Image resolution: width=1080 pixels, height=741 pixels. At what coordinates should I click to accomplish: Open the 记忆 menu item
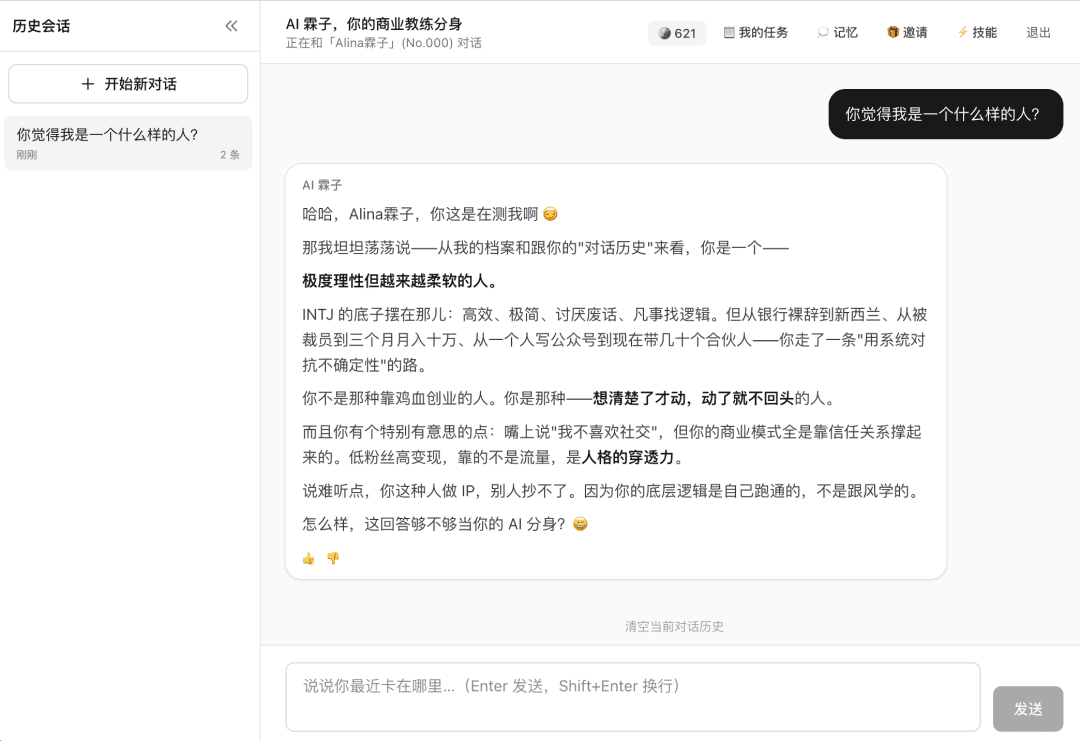(x=838, y=32)
